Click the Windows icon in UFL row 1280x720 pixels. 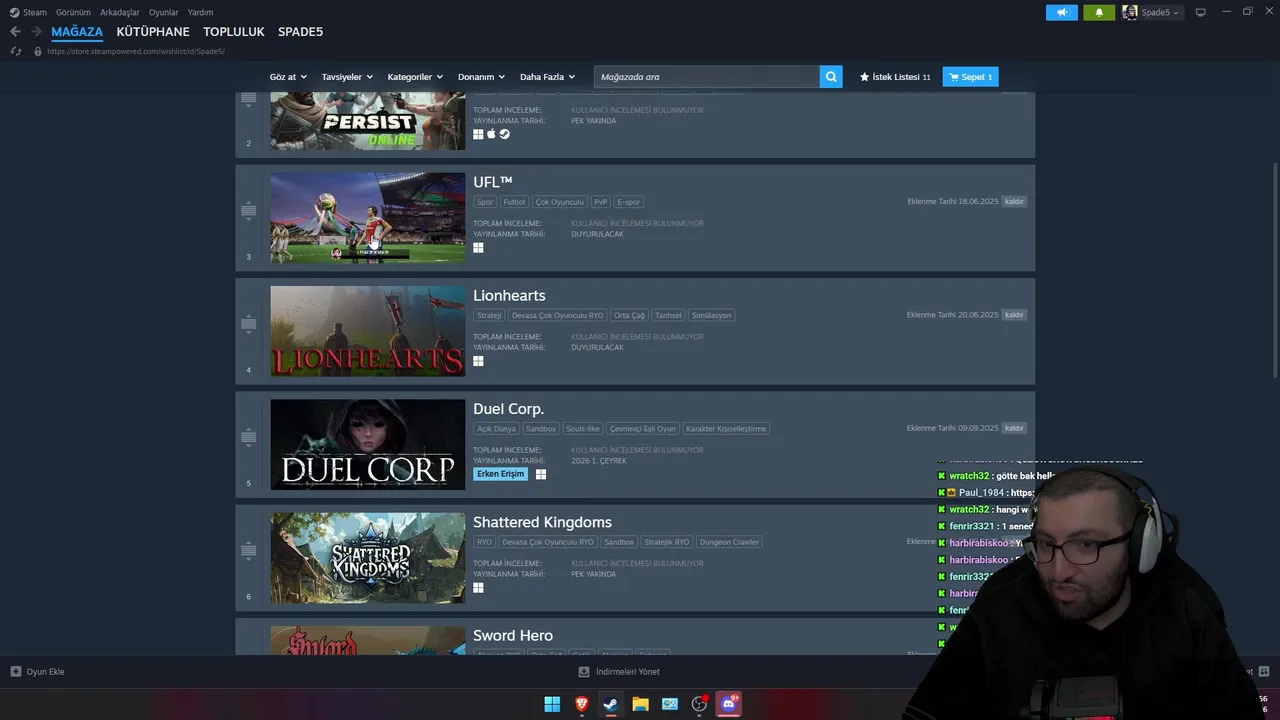[478, 248]
